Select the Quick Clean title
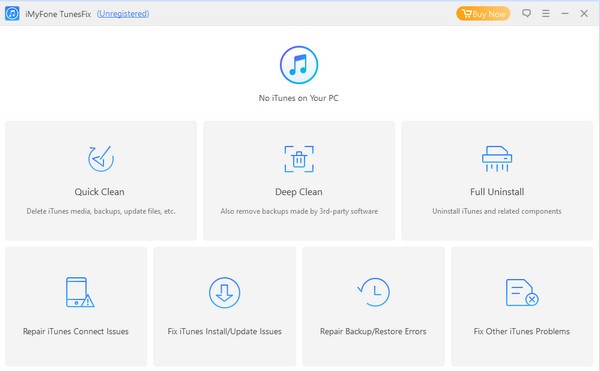 99,192
